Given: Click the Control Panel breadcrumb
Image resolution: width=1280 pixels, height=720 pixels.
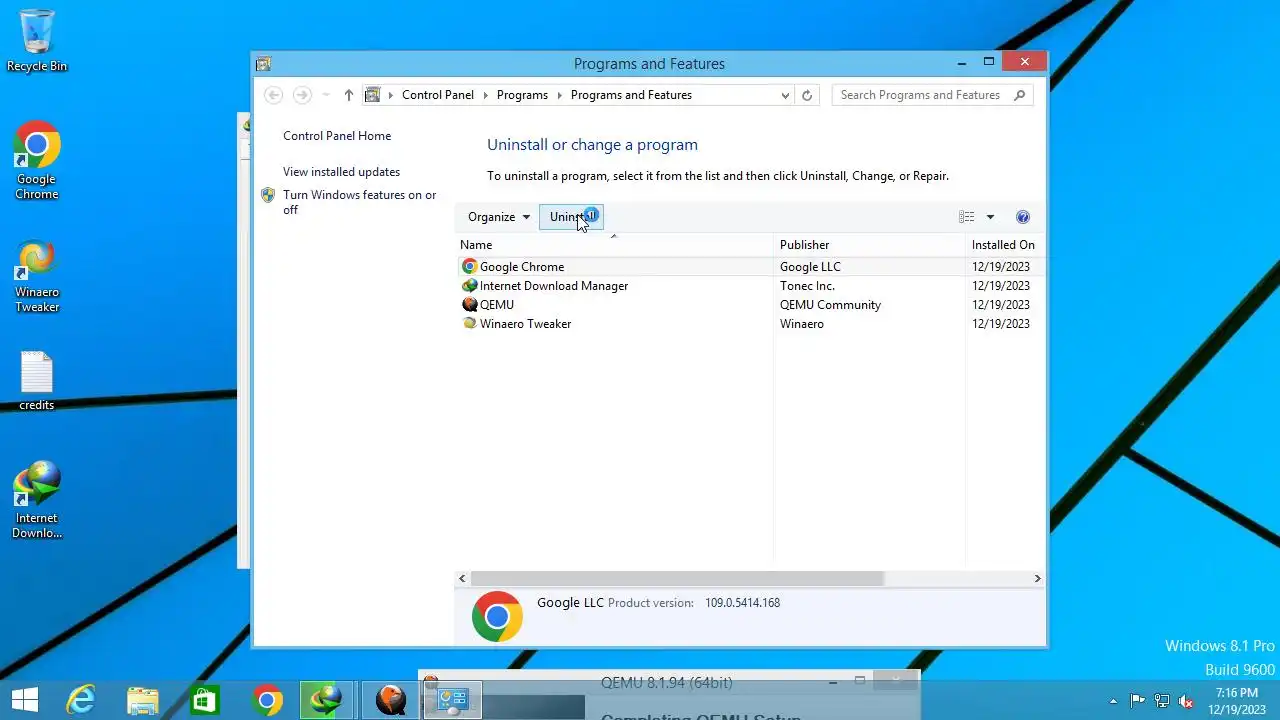Looking at the screenshot, I should point(438,95).
